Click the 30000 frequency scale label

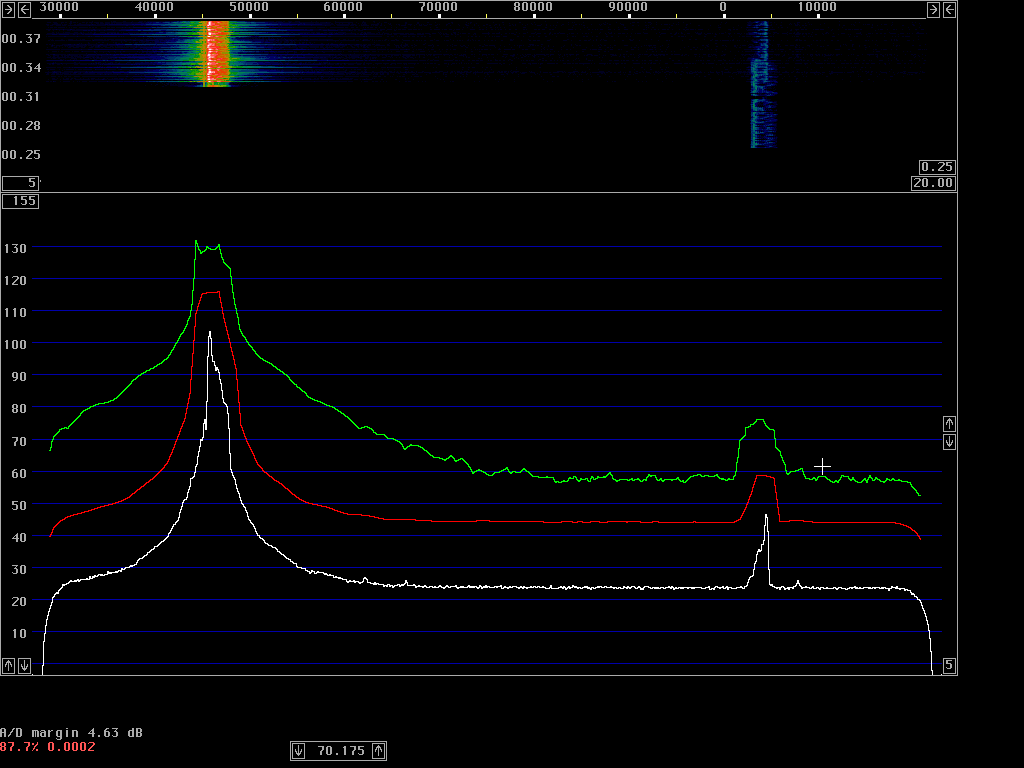tap(59, 7)
